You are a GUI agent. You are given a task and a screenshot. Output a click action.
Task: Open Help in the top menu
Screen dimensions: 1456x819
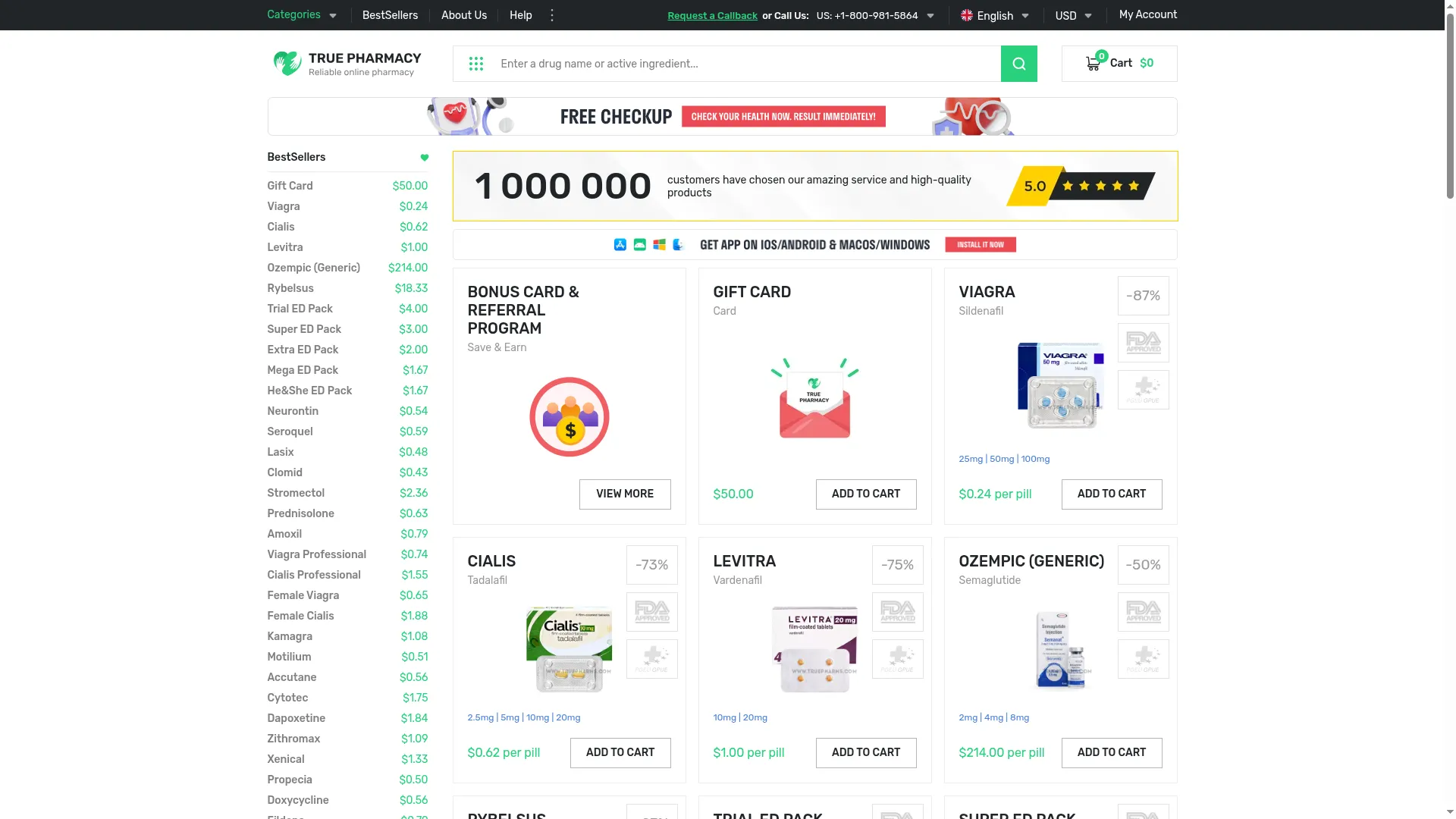tap(520, 15)
